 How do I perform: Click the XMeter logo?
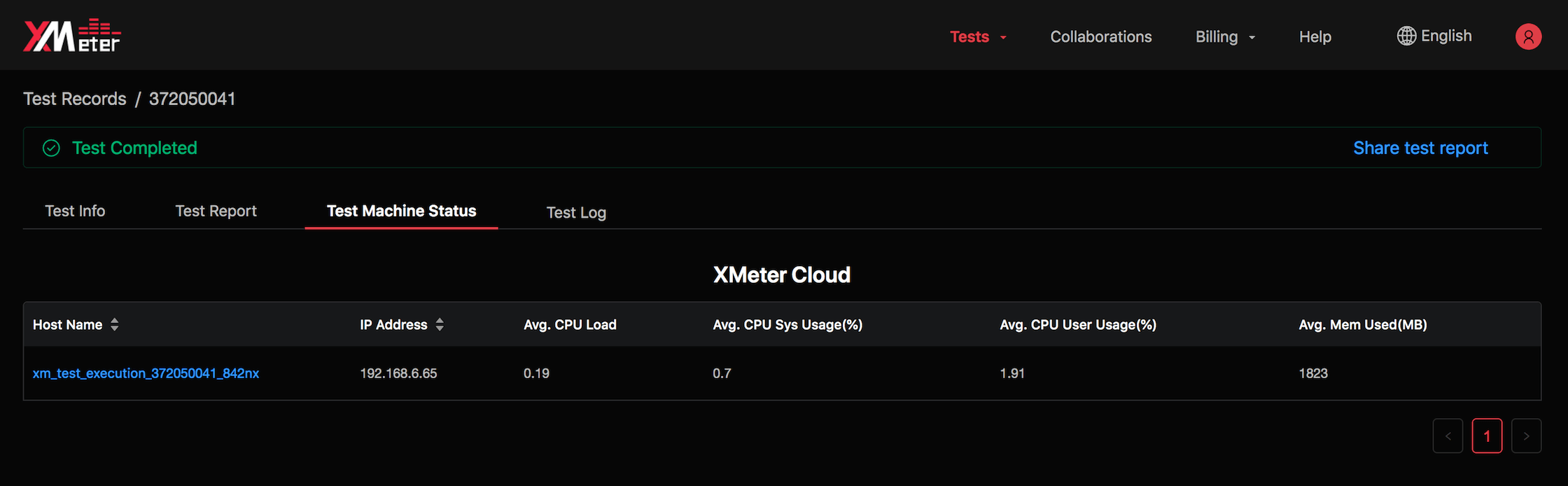click(x=71, y=36)
